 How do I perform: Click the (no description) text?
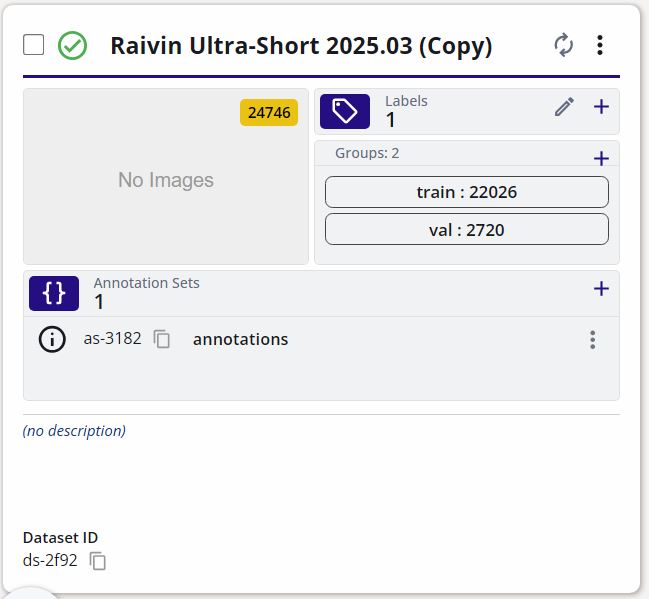click(x=75, y=431)
